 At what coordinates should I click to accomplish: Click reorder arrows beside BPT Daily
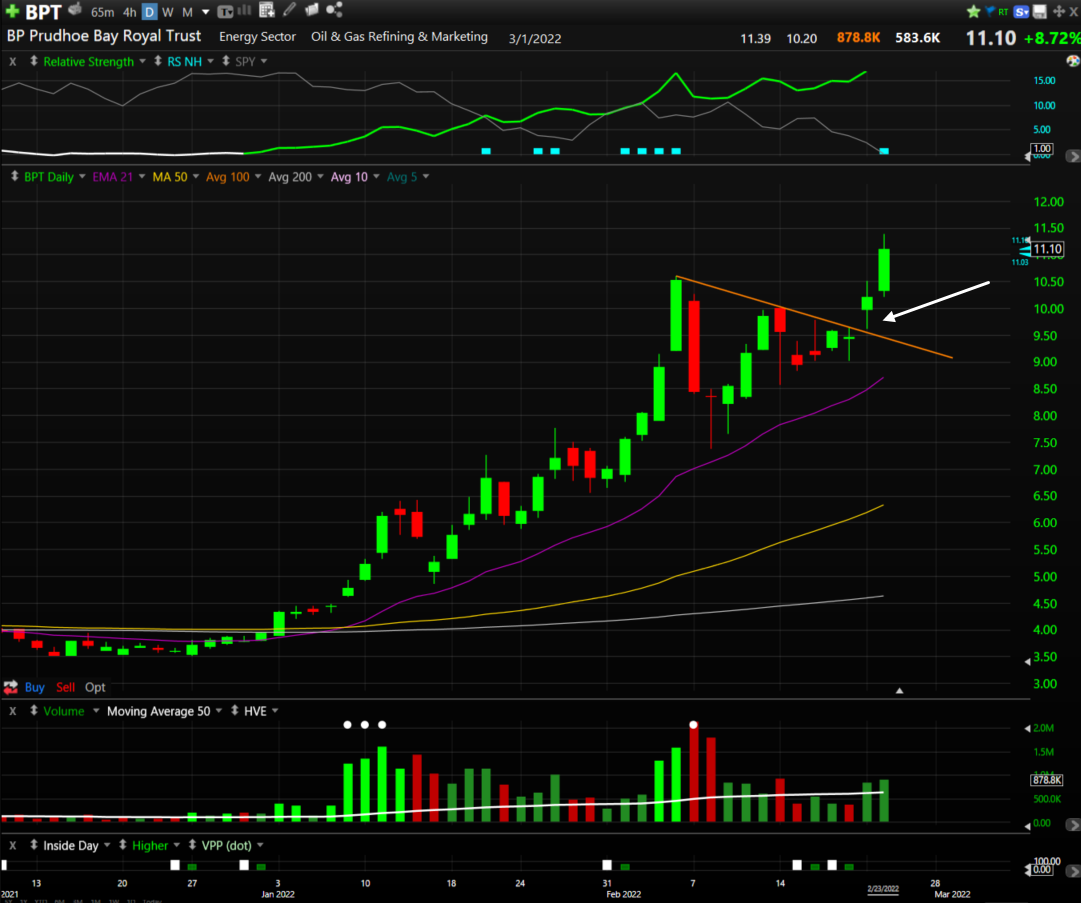pyautogui.click(x=14, y=176)
